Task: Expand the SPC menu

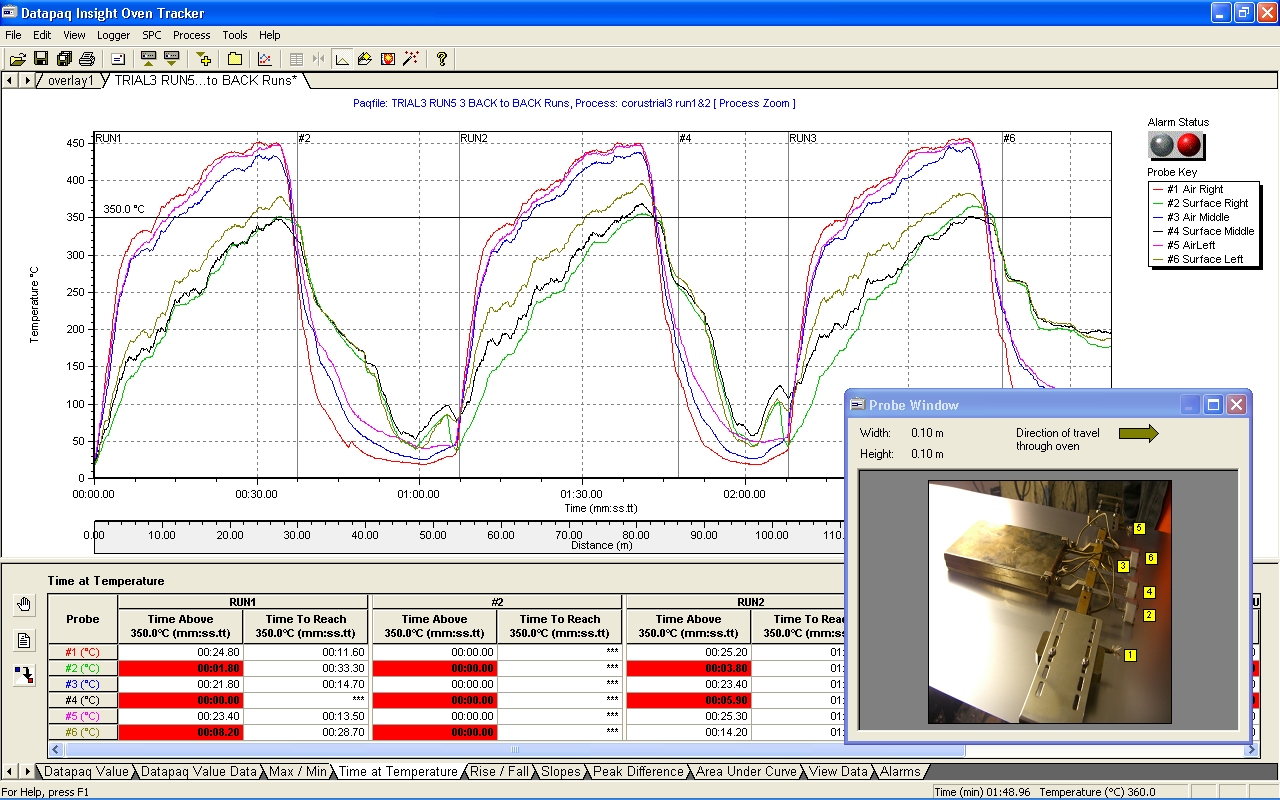Action: click(x=151, y=35)
